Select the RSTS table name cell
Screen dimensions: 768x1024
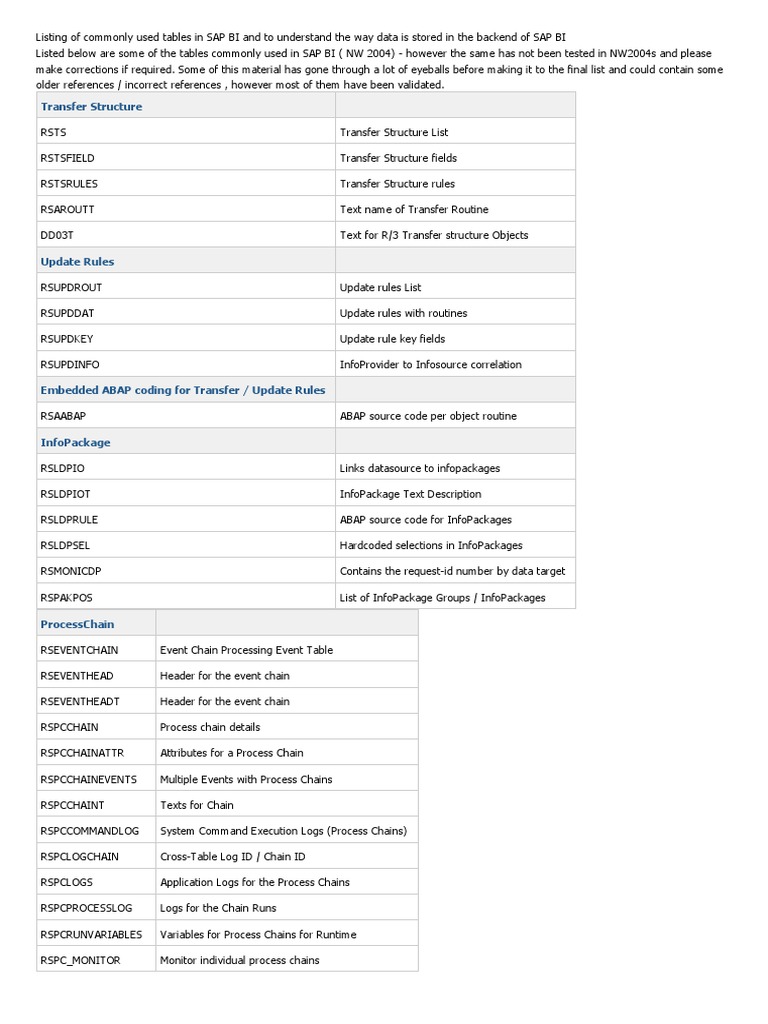186,132
